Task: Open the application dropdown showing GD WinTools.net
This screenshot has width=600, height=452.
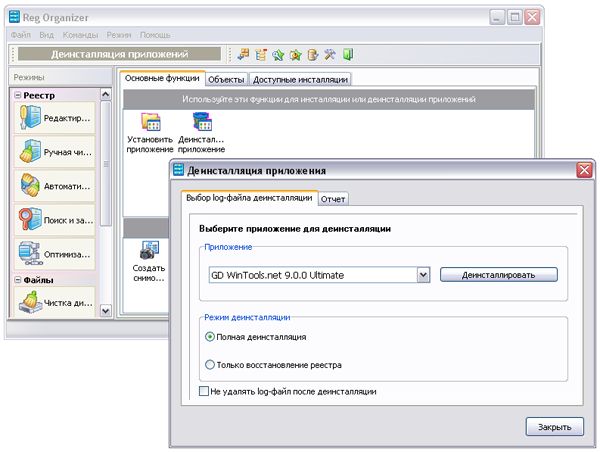Action: [423, 275]
